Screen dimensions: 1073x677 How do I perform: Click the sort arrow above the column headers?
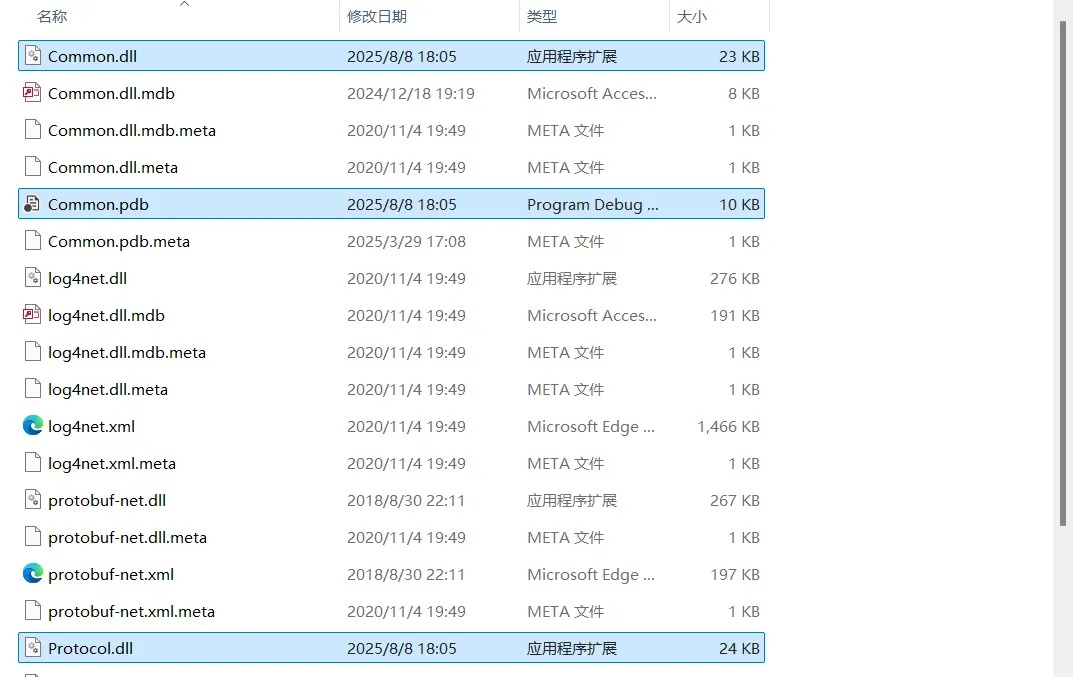tap(184, 4)
